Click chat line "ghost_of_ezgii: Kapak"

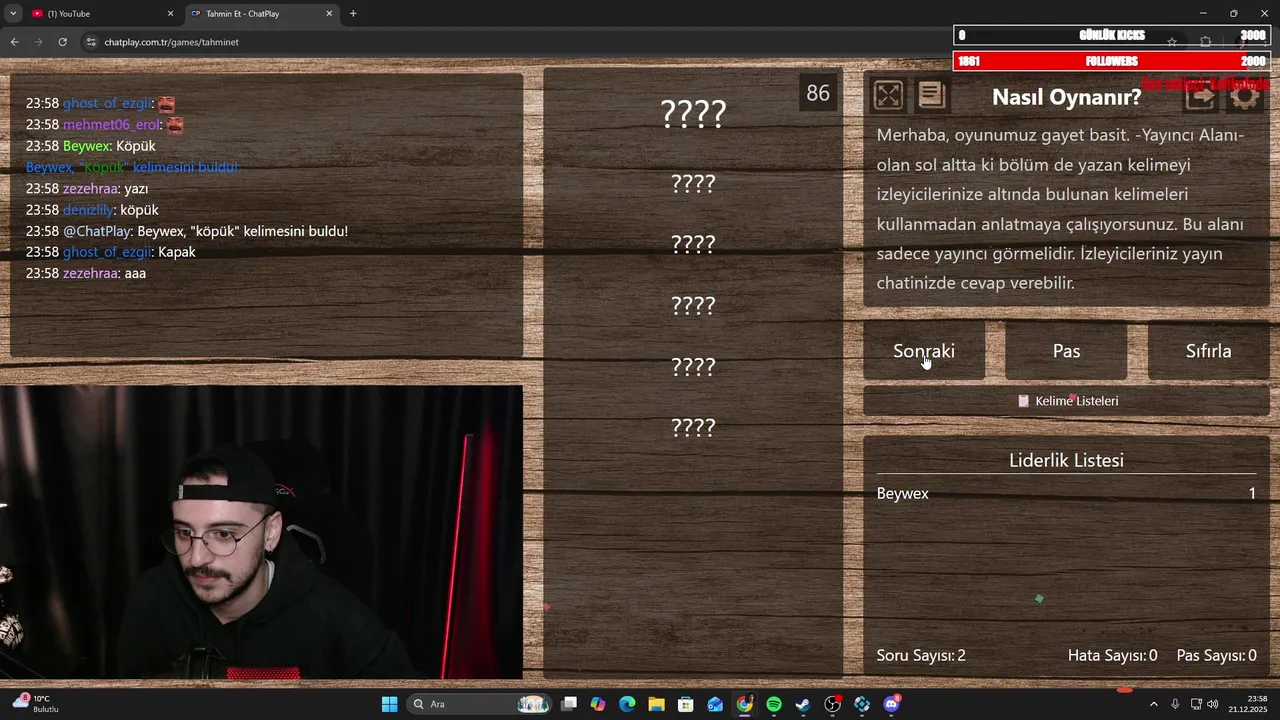(x=111, y=252)
